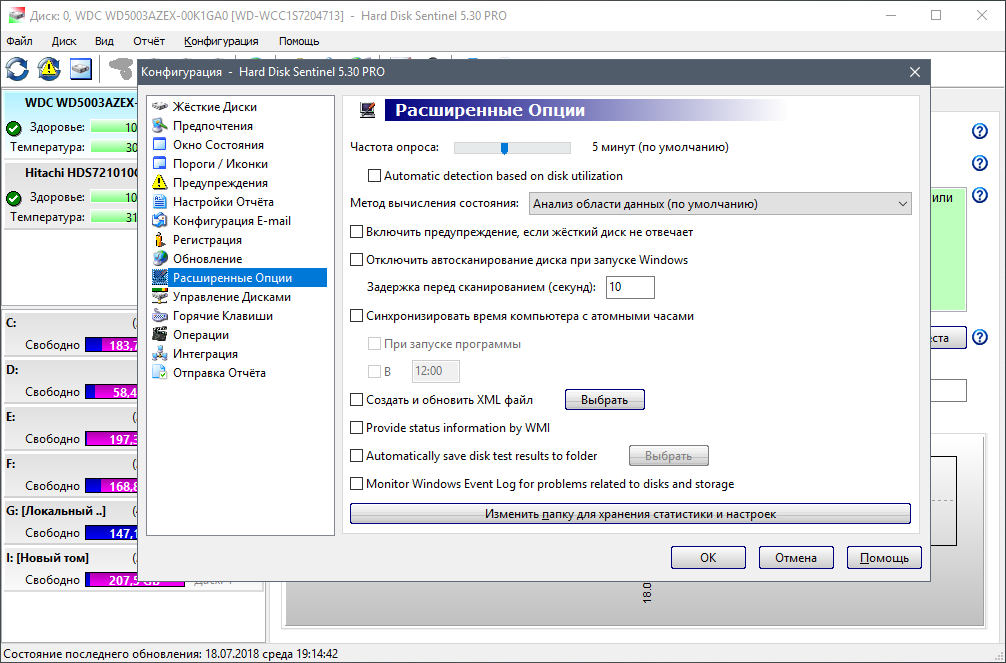Viewport: 1006px width, 663px height.
Task: Click OK to confirm configuration
Action: pyautogui.click(x=708, y=558)
